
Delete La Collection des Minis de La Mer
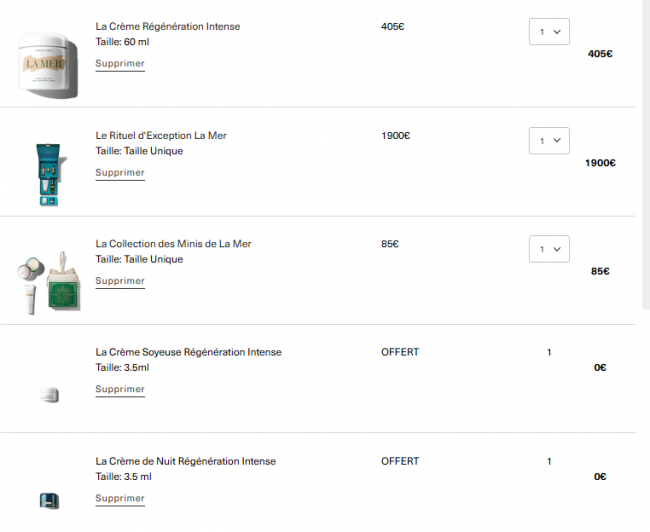tap(120, 281)
